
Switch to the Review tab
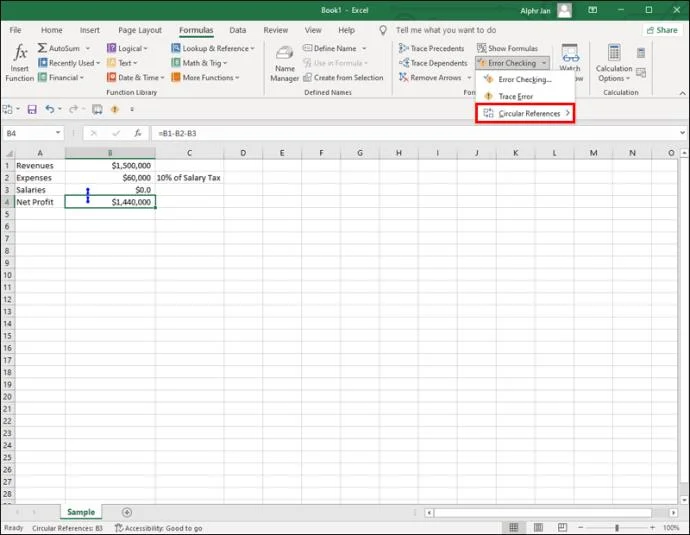pos(275,30)
